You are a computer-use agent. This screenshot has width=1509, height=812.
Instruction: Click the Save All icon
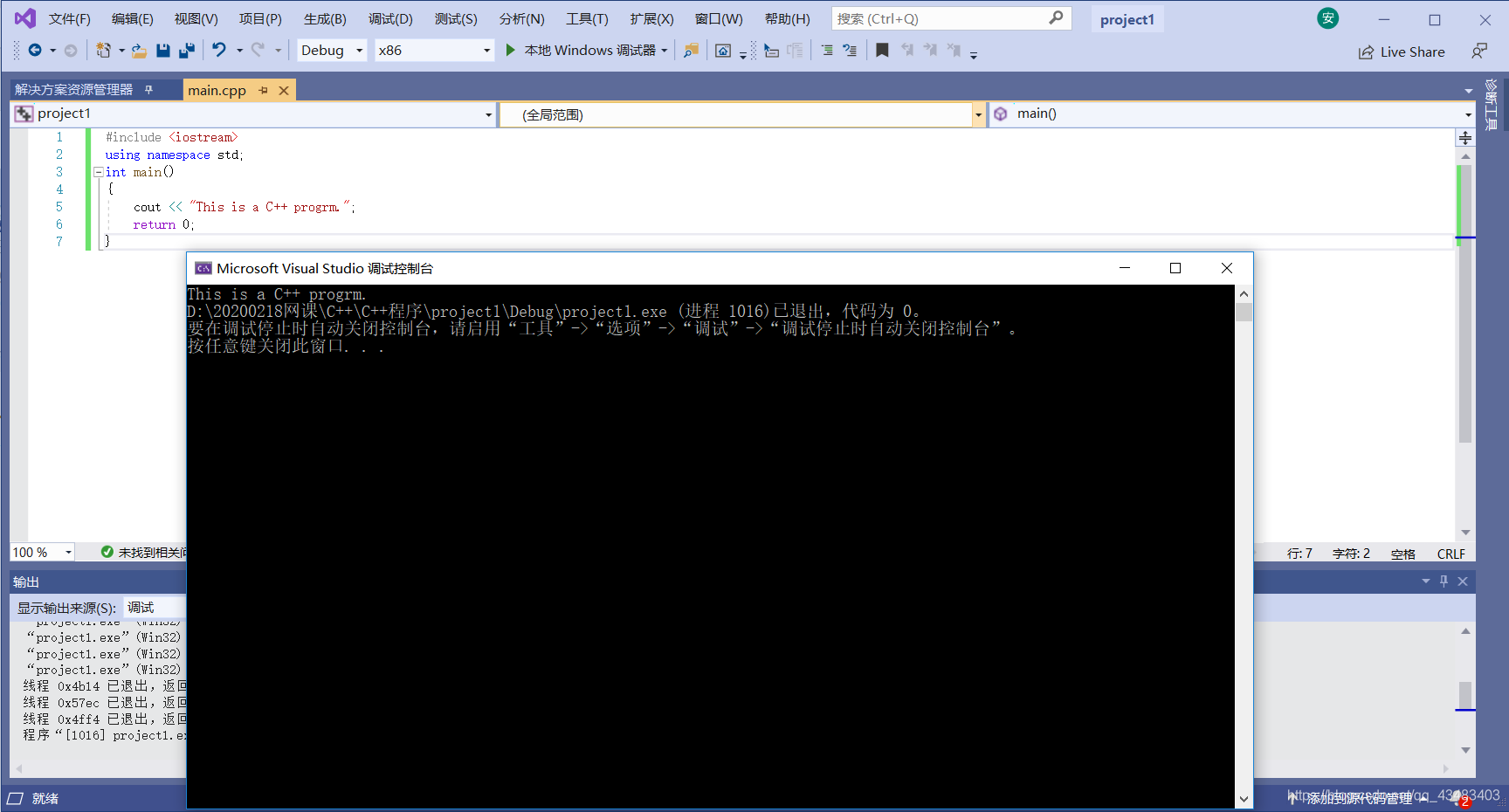tap(186, 51)
